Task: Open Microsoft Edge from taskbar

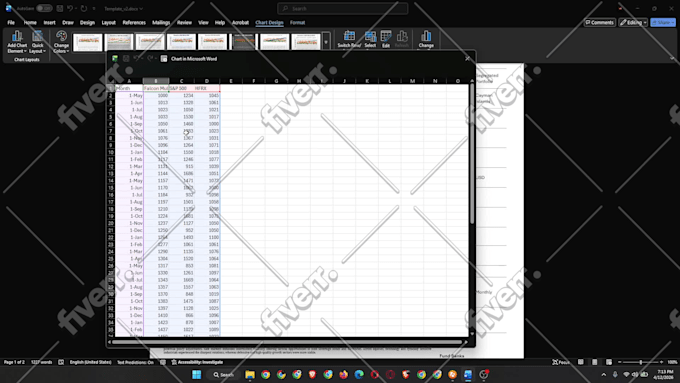Action: click(x=359, y=374)
